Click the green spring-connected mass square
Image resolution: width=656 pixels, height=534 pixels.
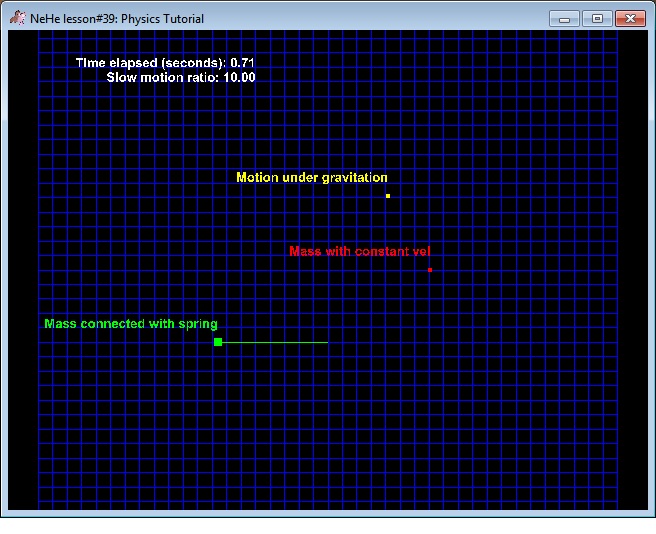218,342
